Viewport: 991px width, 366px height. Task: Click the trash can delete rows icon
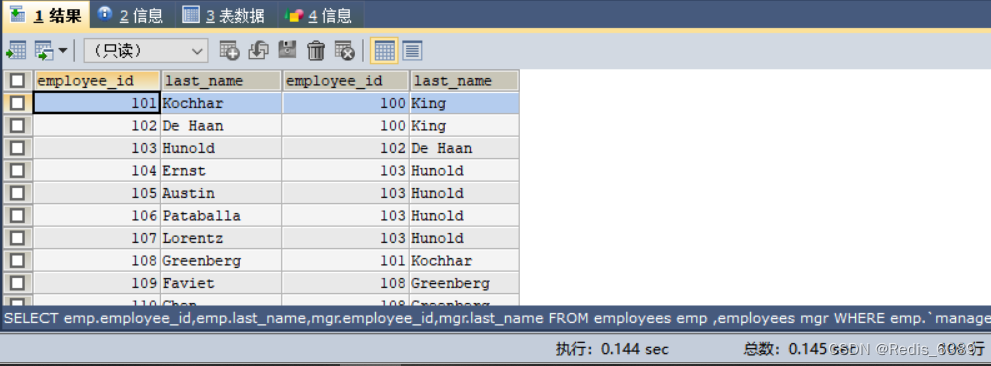coord(316,51)
